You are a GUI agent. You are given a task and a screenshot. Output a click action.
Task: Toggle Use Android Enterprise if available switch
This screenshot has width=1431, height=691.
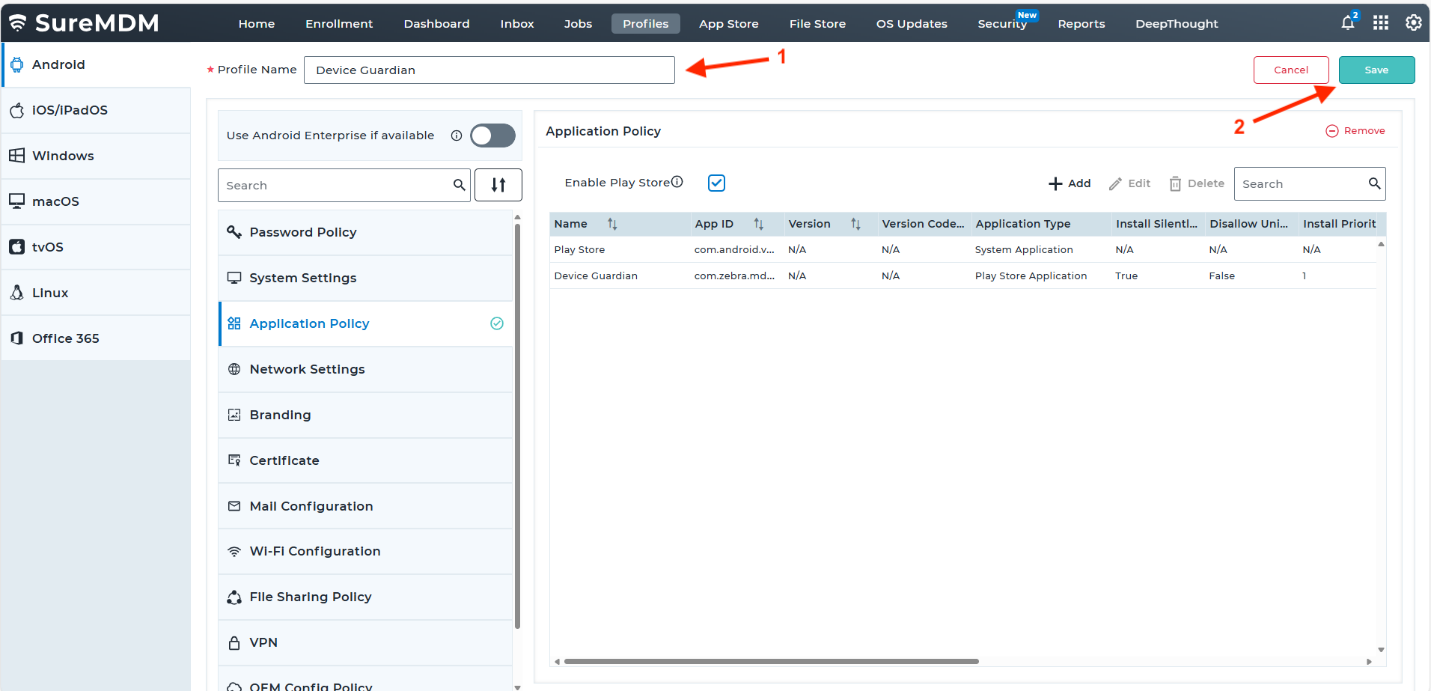point(493,136)
